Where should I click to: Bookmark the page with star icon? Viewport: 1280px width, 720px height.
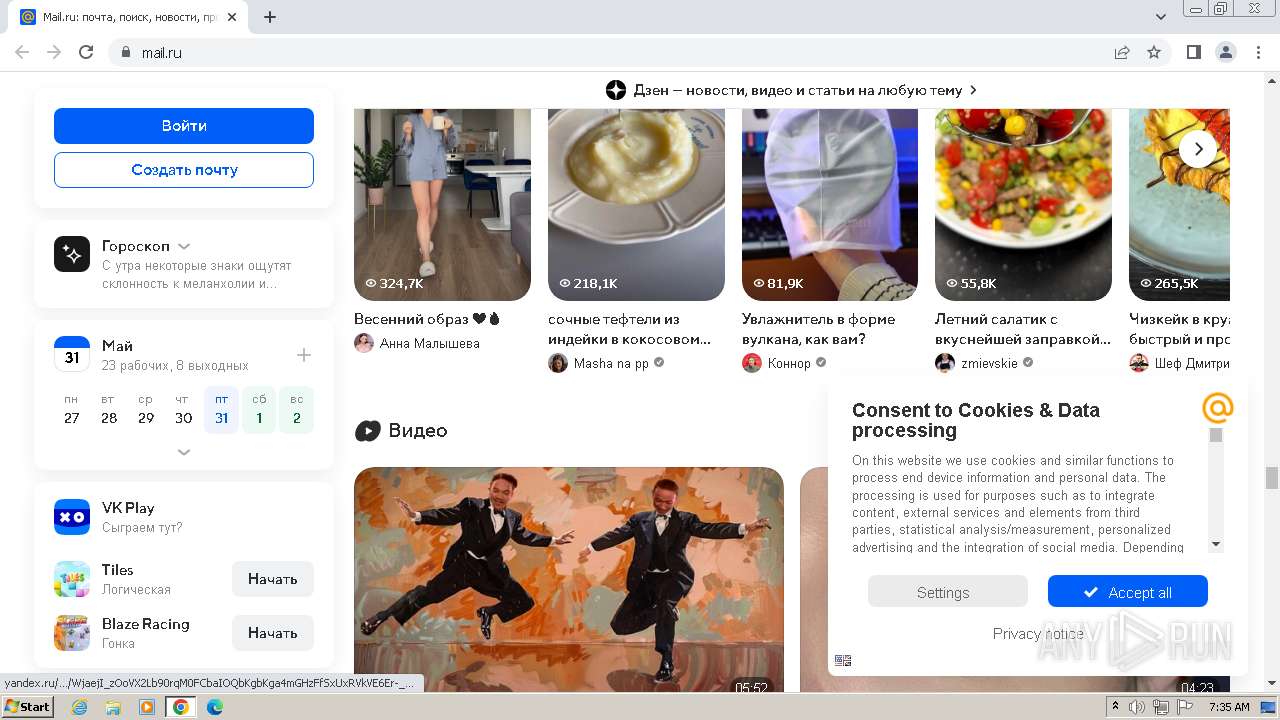coord(1154,52)
